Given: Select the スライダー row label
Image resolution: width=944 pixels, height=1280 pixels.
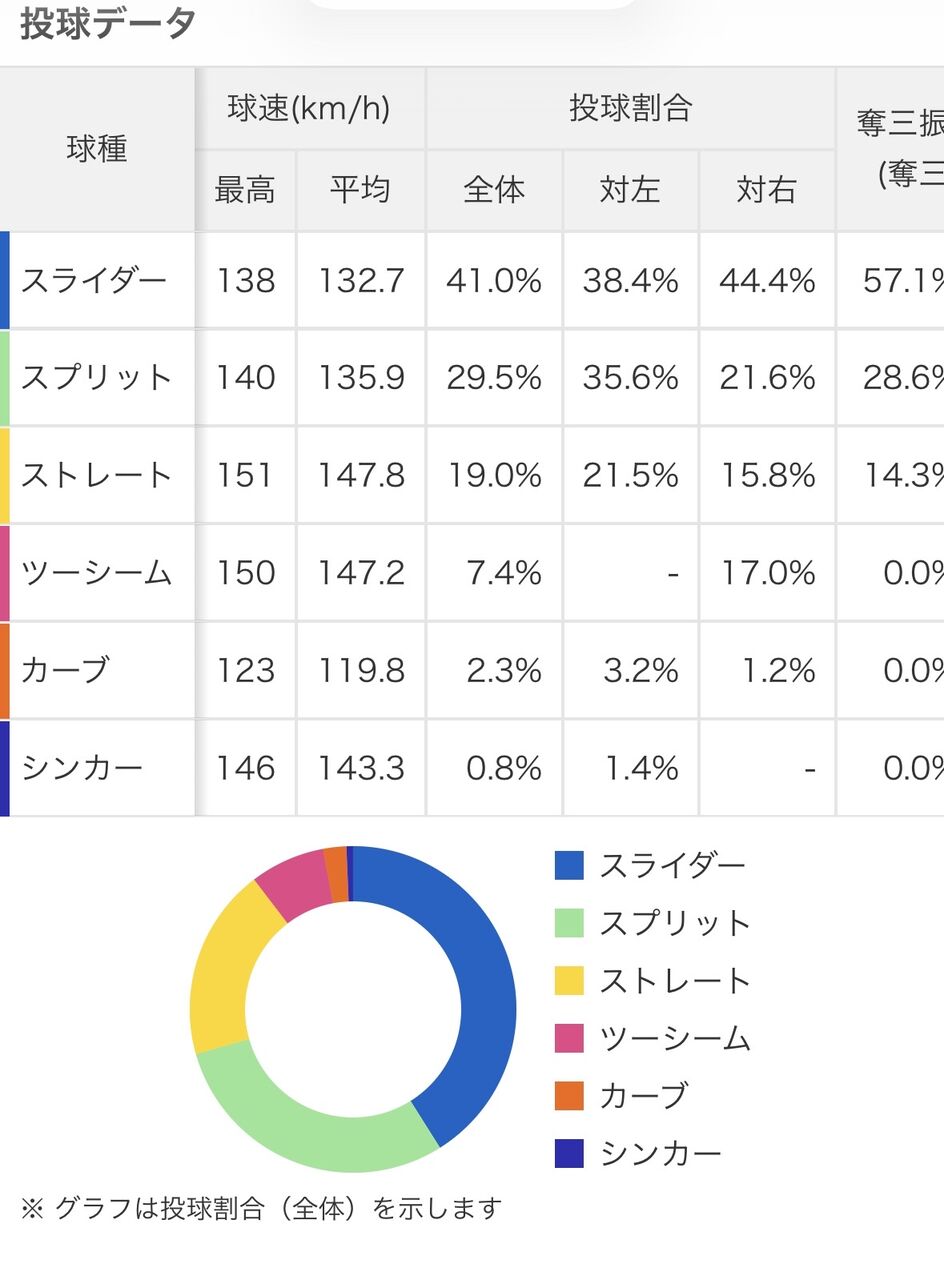Looking at the screenshot, I should pyautogui.click(x=94, y=281).
